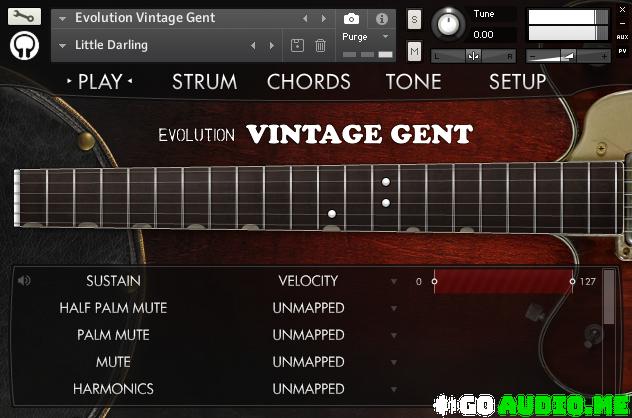Select the SUSTAIN articulation

click(113, 281)
